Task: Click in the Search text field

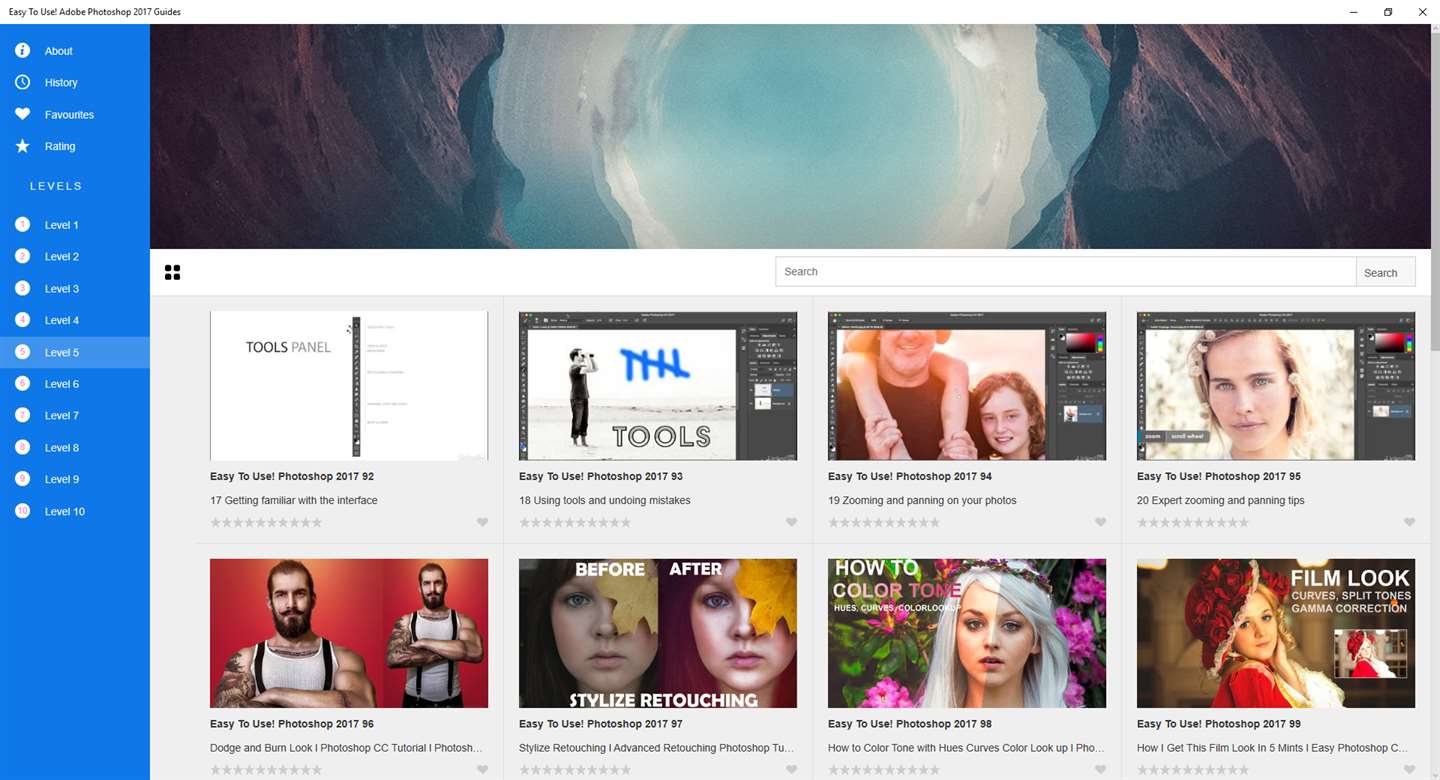Action: 1065,272
